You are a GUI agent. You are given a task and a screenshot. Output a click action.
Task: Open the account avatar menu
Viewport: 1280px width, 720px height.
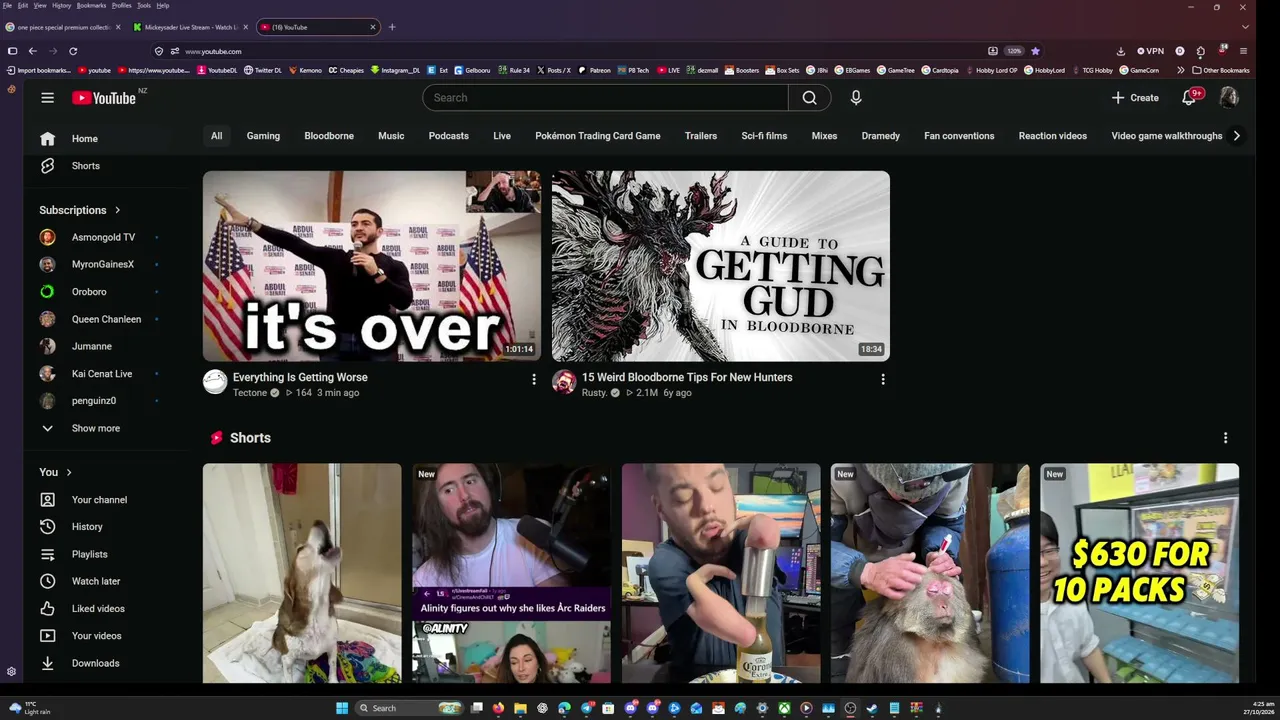(x=1229, y=97)
